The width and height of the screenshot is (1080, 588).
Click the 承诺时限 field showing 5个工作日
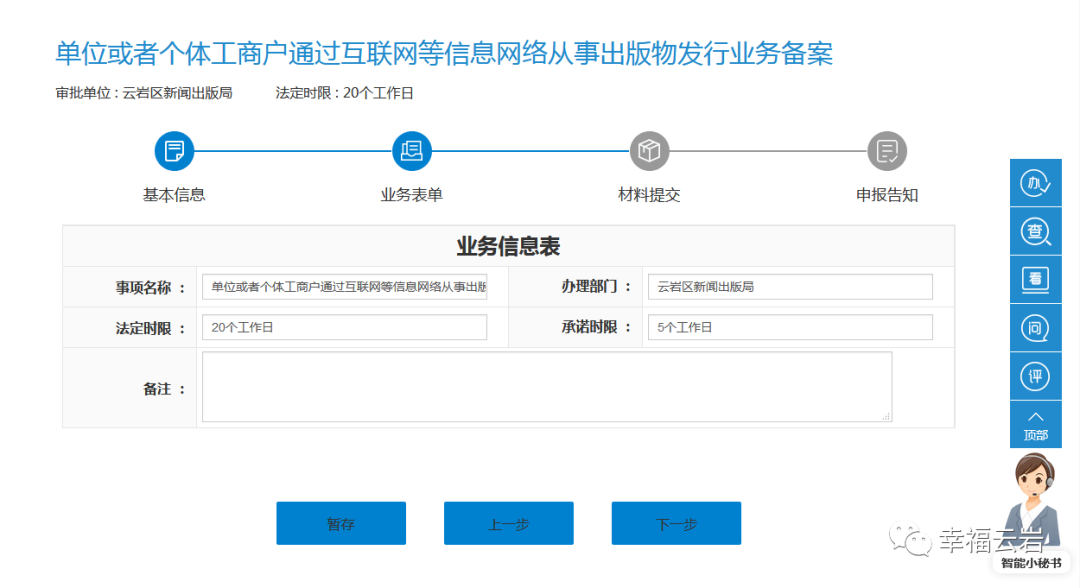pyautogui.click(x=790, y=327)
